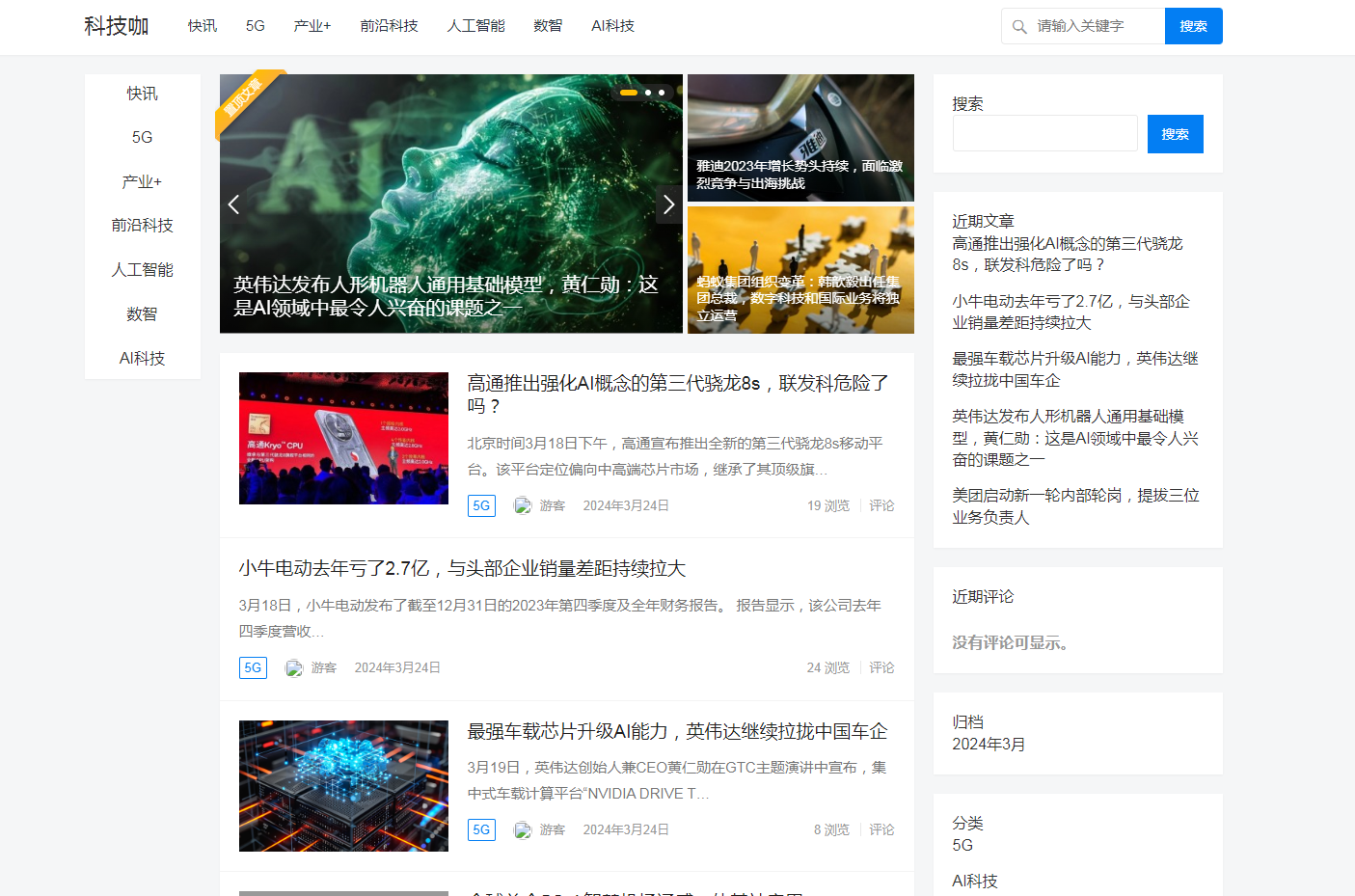Image resolution: width=1355 pixels, height=896 pixels.
Task: Select 数智 in the left sidebar
Action: coord(143,313)
